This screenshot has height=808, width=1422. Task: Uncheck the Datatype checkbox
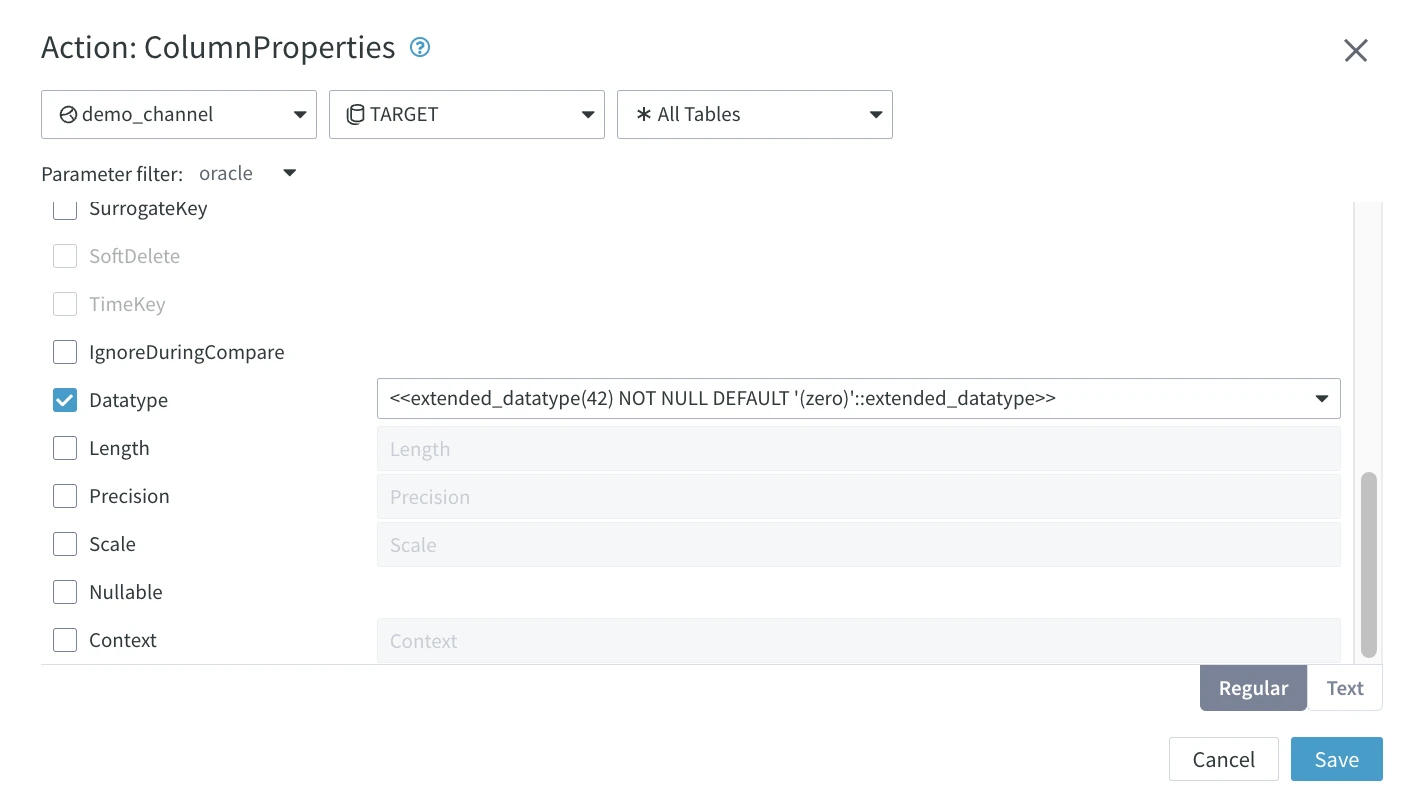point(64,400)
